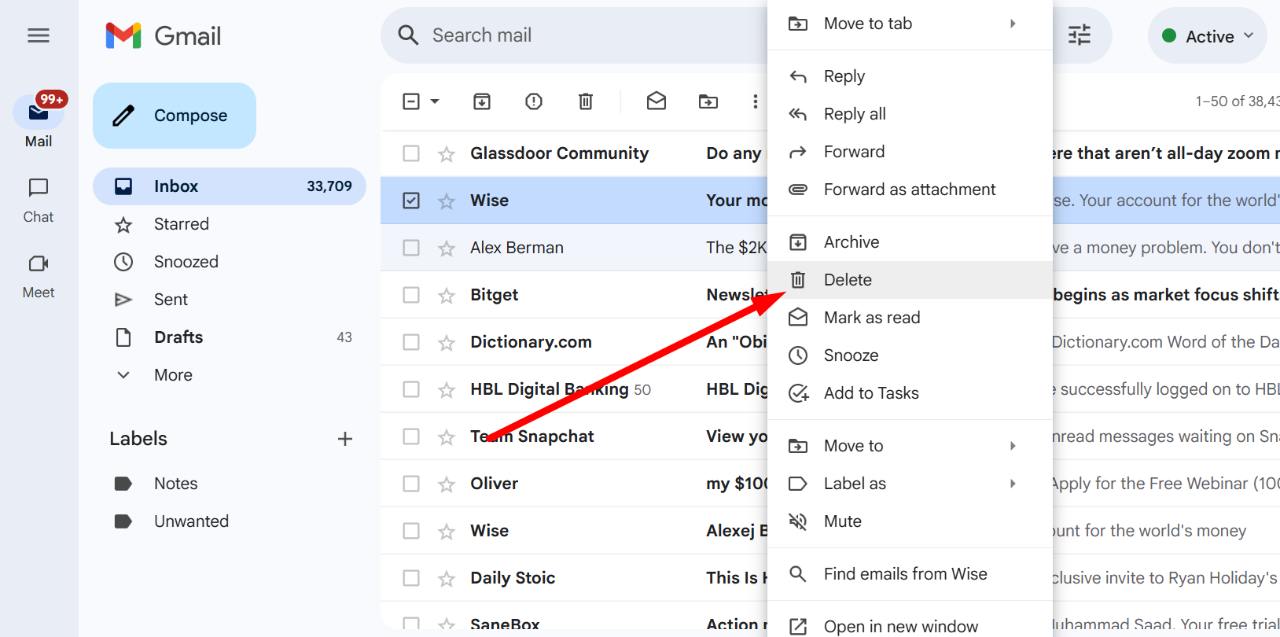Choose Forward in the context menu
Image resolution: width=1280 pixels, height=637 pixels.
point(910,152)
